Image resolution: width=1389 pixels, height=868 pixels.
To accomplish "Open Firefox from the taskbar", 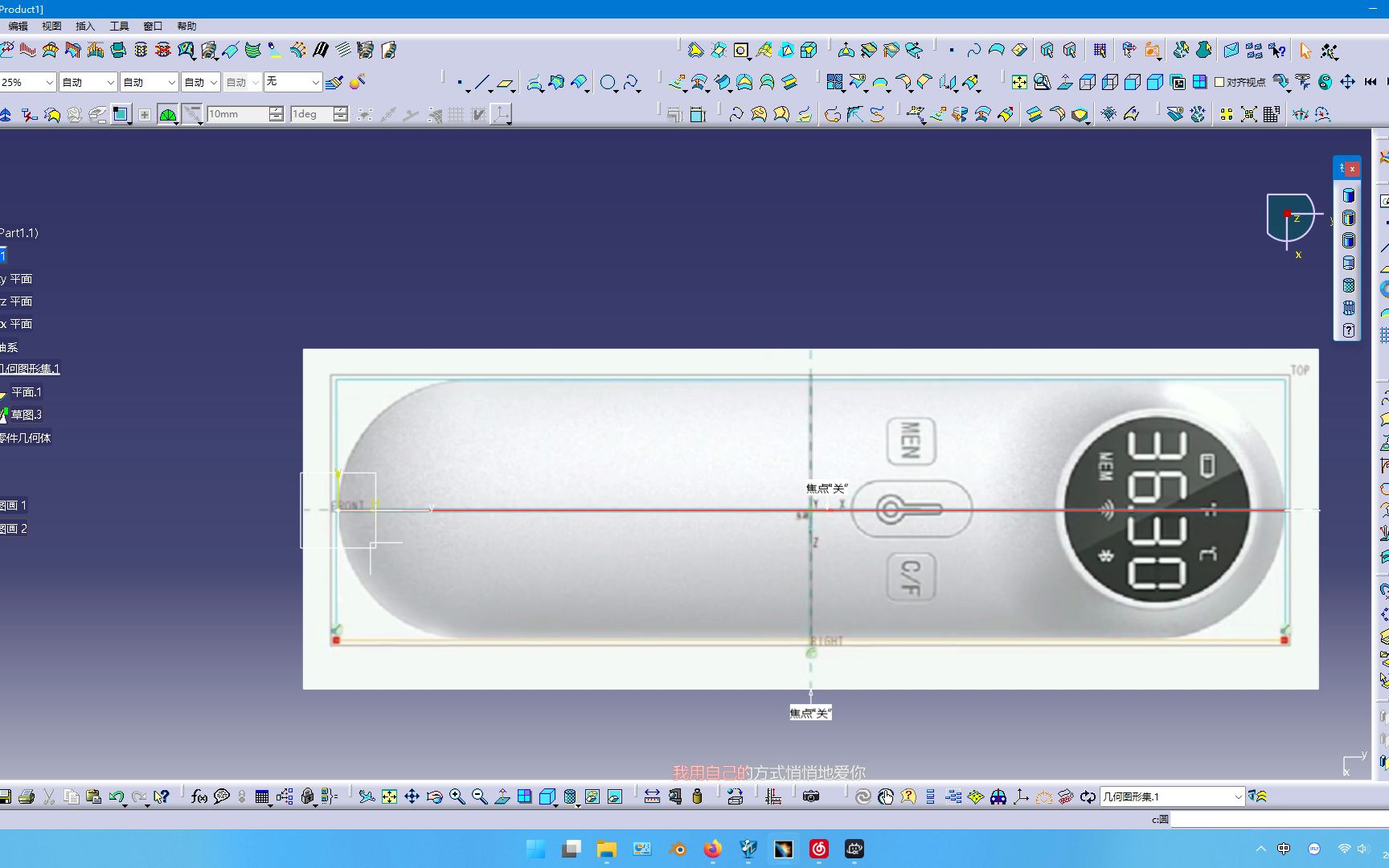I will click(x=712, y=849).
